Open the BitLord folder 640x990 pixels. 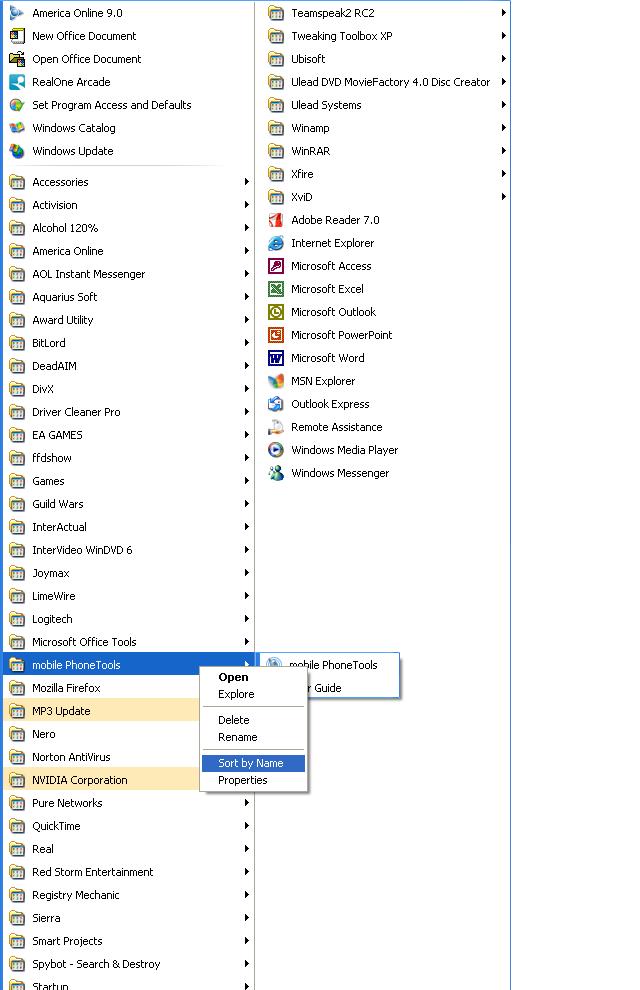tap(129, 343)
